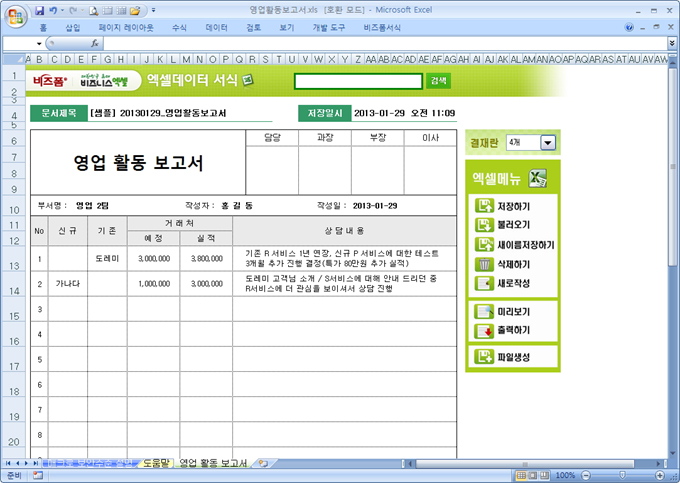Select the 이사 approval header cell
The height and width of the screenshot is (483, 680).
tap(430, 138)
